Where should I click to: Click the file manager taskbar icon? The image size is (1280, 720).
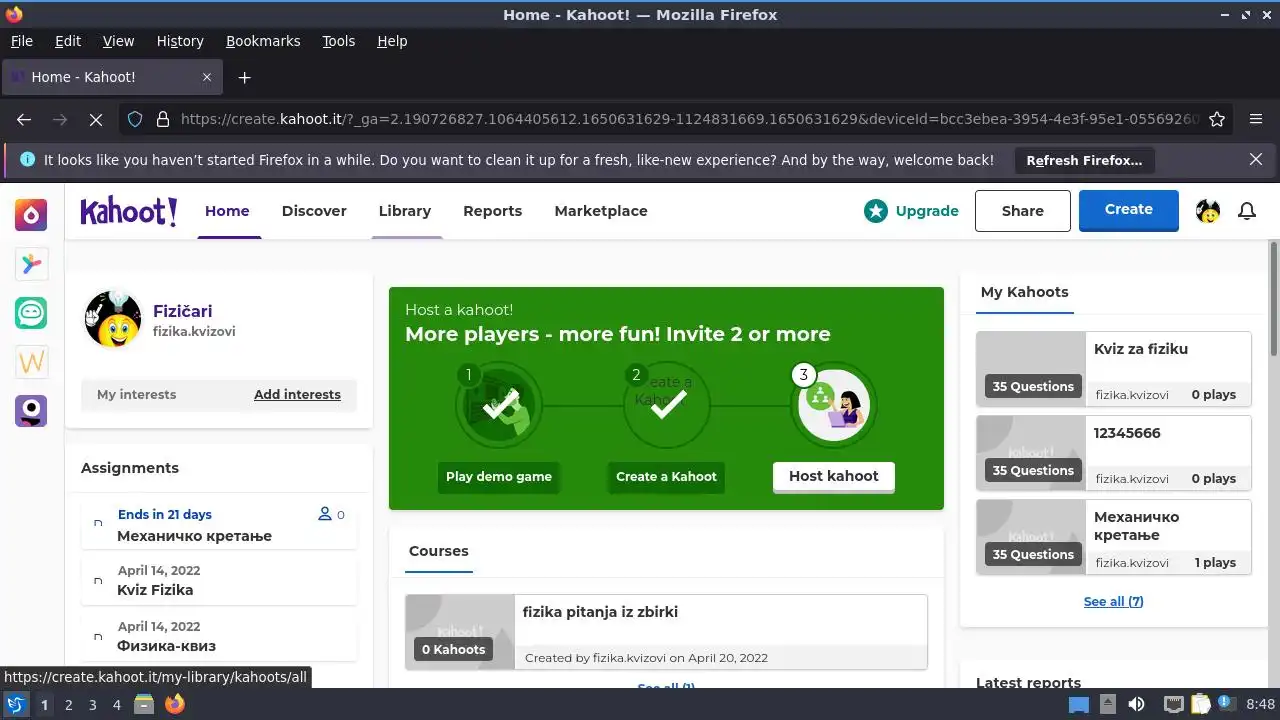[144, 705]
